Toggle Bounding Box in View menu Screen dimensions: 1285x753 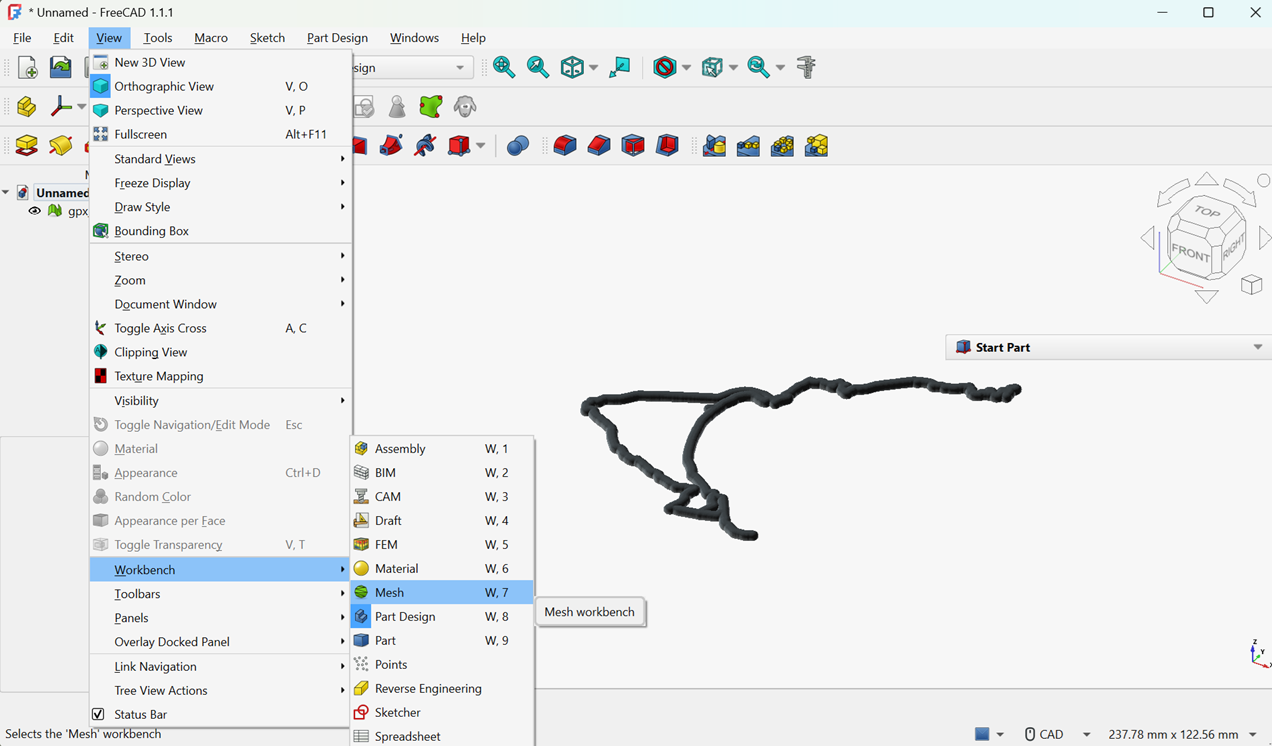pyautogui.click(x=220, y=231)
